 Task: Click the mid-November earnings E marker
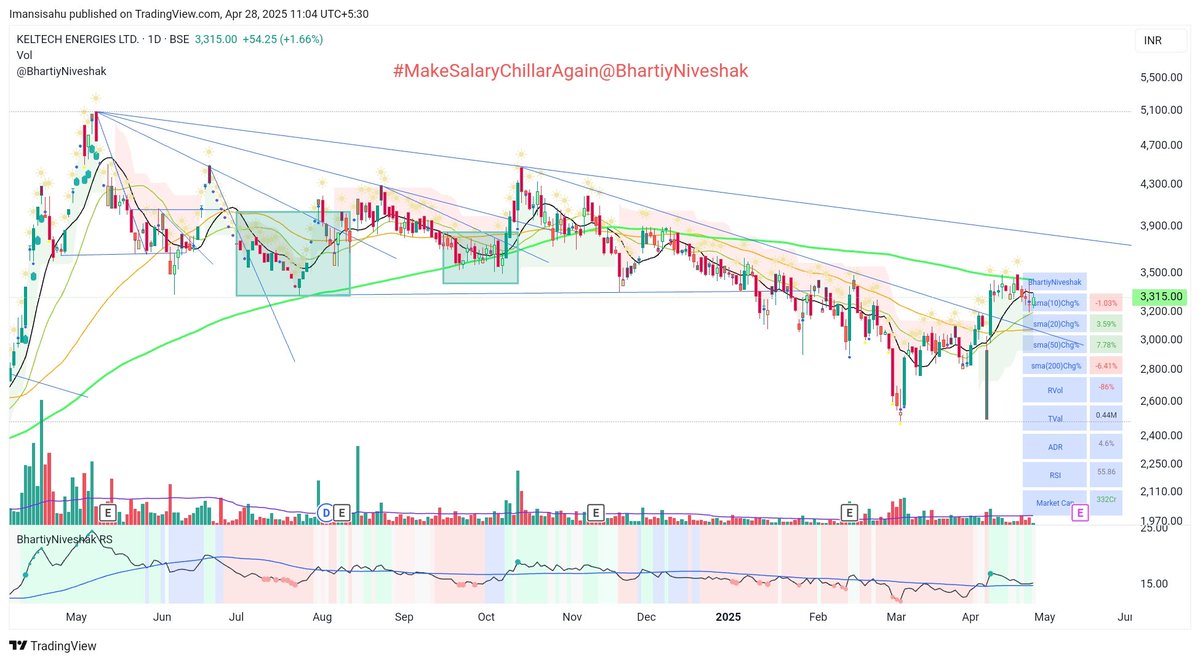596,512
